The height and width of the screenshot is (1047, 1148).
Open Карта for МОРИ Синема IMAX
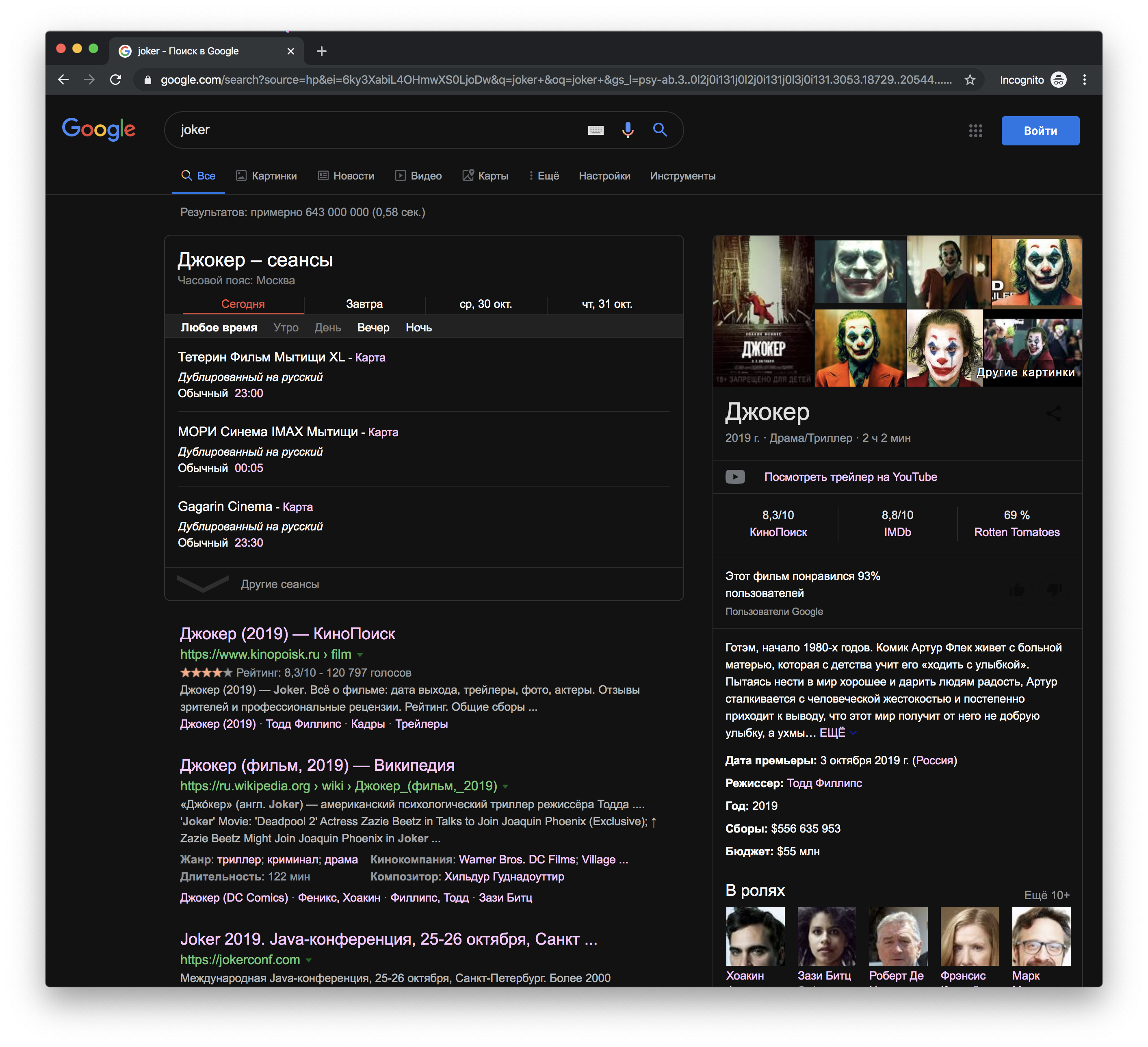pos(383,432)
